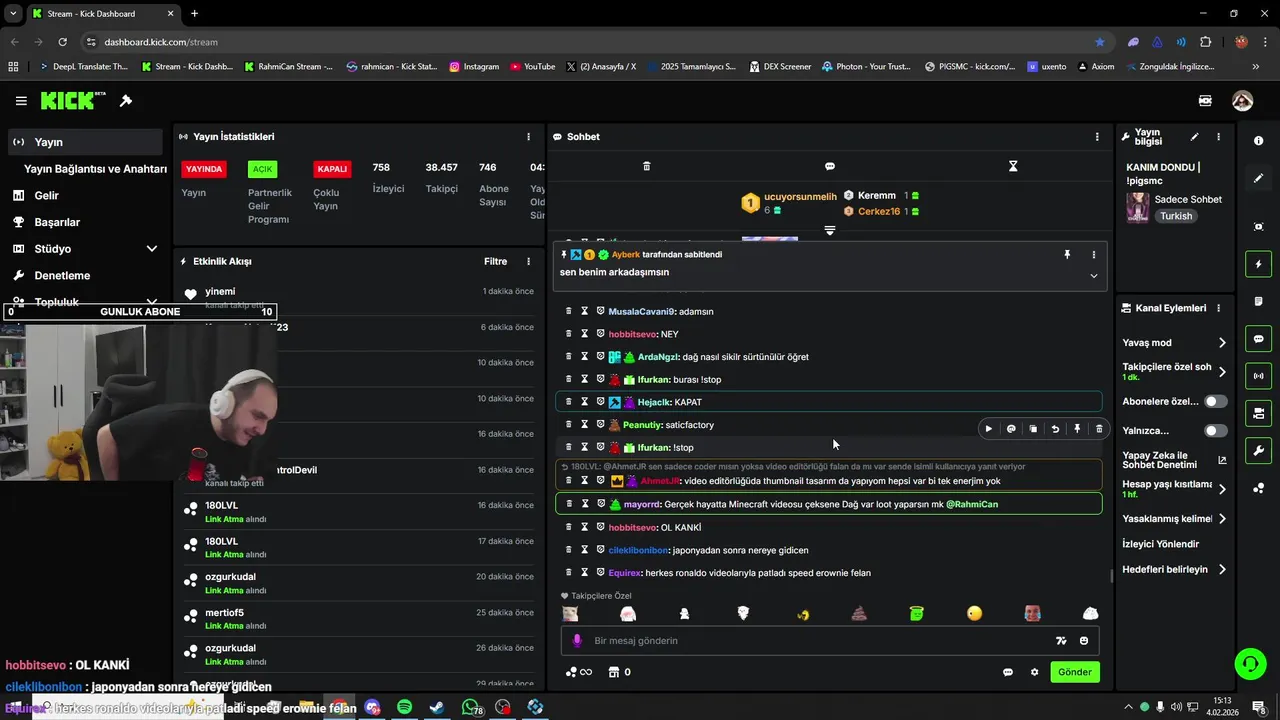The width and height of the screenshot is (1280, 720).
Task: Click the hourglass icon in chat header row
Action: click(1013, 166)
